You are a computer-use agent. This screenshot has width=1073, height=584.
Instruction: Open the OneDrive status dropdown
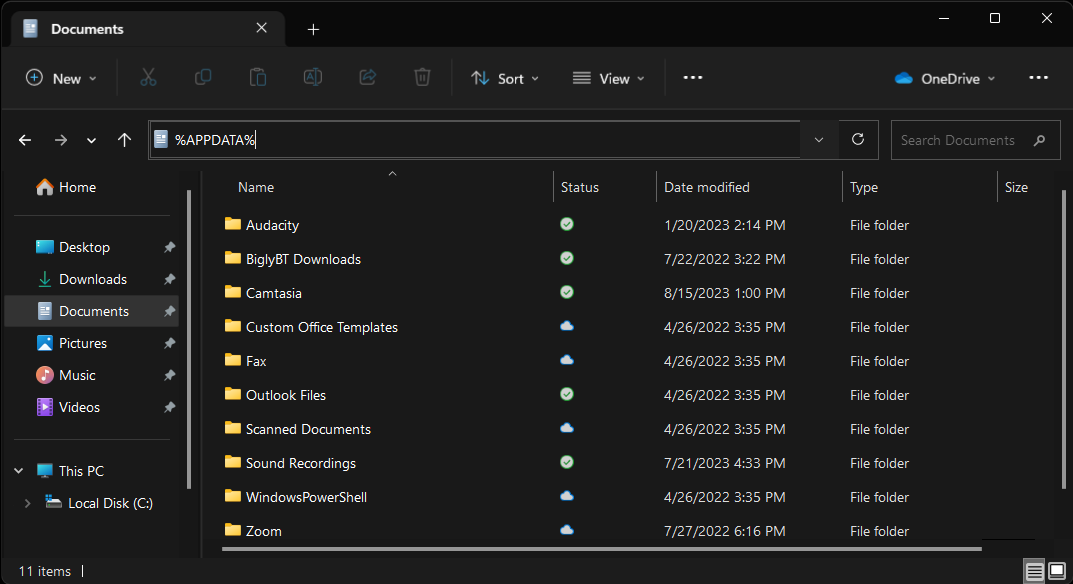(x=944, y=78)
